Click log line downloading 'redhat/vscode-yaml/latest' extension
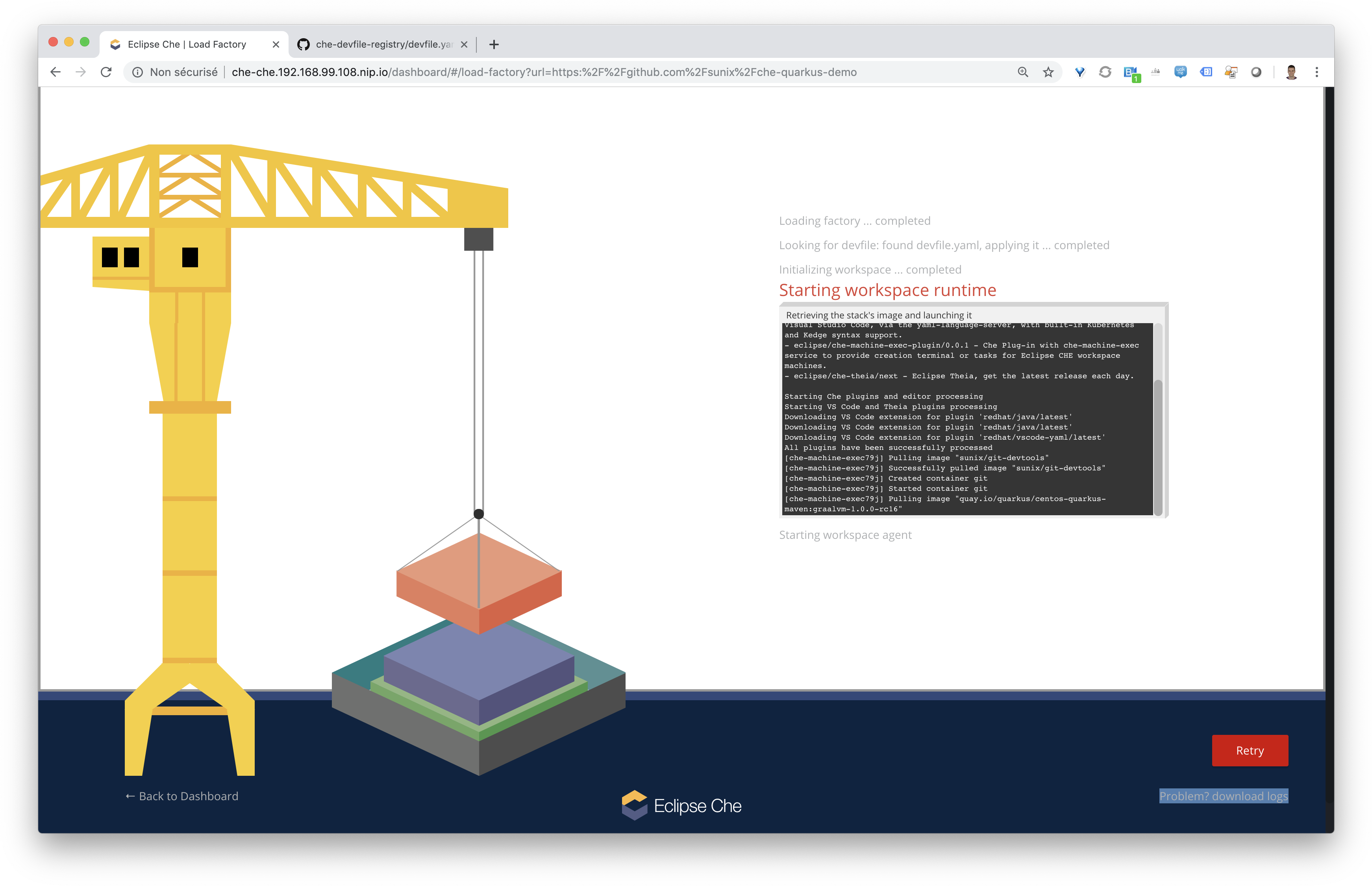Viewport: 1372px width, 886px height. point(944,437)
